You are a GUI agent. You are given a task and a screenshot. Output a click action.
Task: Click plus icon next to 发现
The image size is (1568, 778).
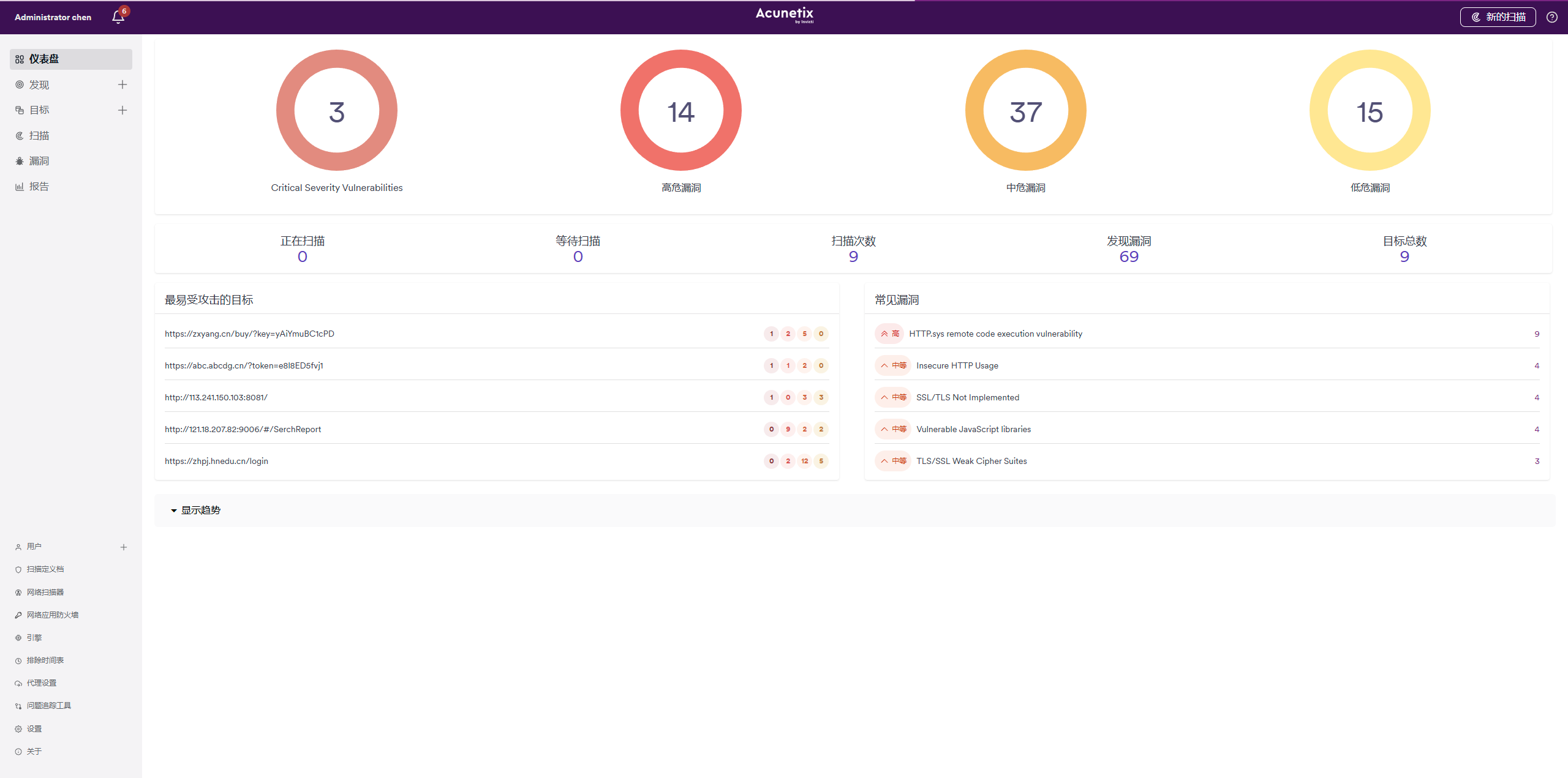tap(123, 84)
